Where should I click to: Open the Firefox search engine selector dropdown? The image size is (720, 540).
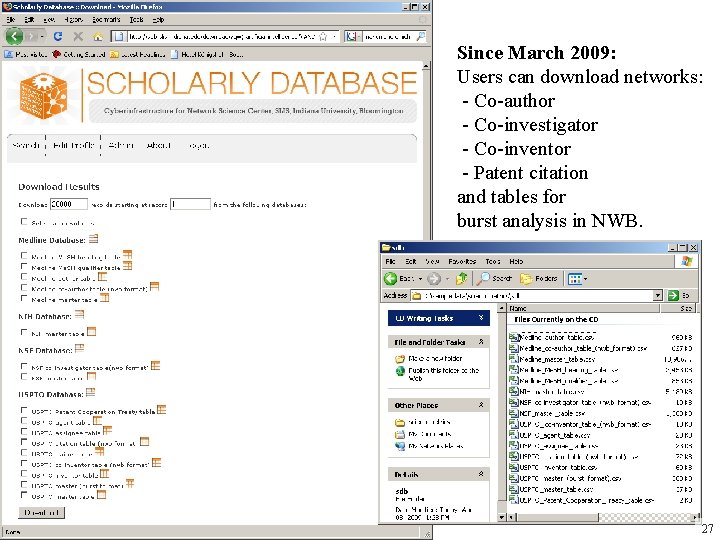click(351, 36)
